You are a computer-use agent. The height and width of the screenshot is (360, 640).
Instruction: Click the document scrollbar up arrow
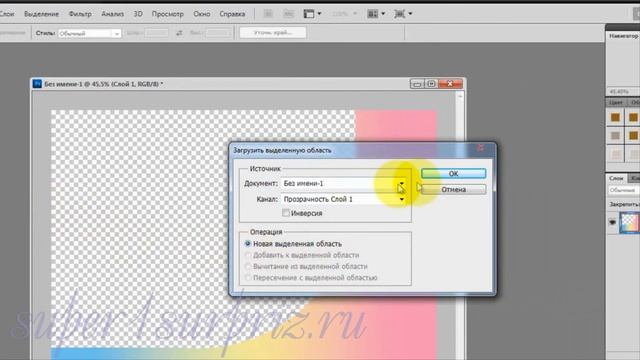pyautogui.click(x=460, y=96)
